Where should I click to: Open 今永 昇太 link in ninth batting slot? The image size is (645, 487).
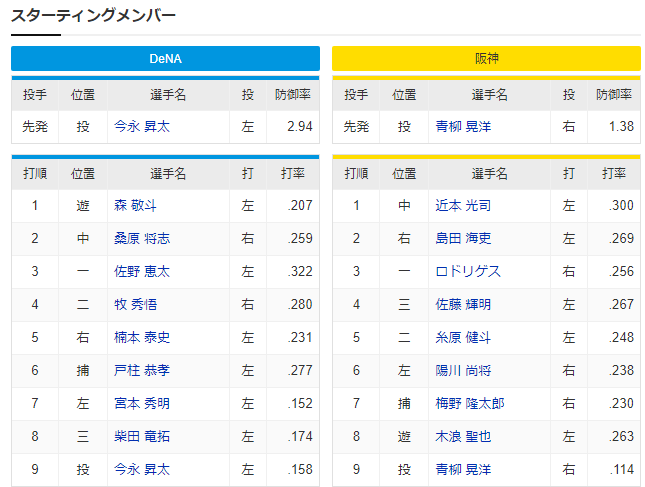[x=142, y=469]
